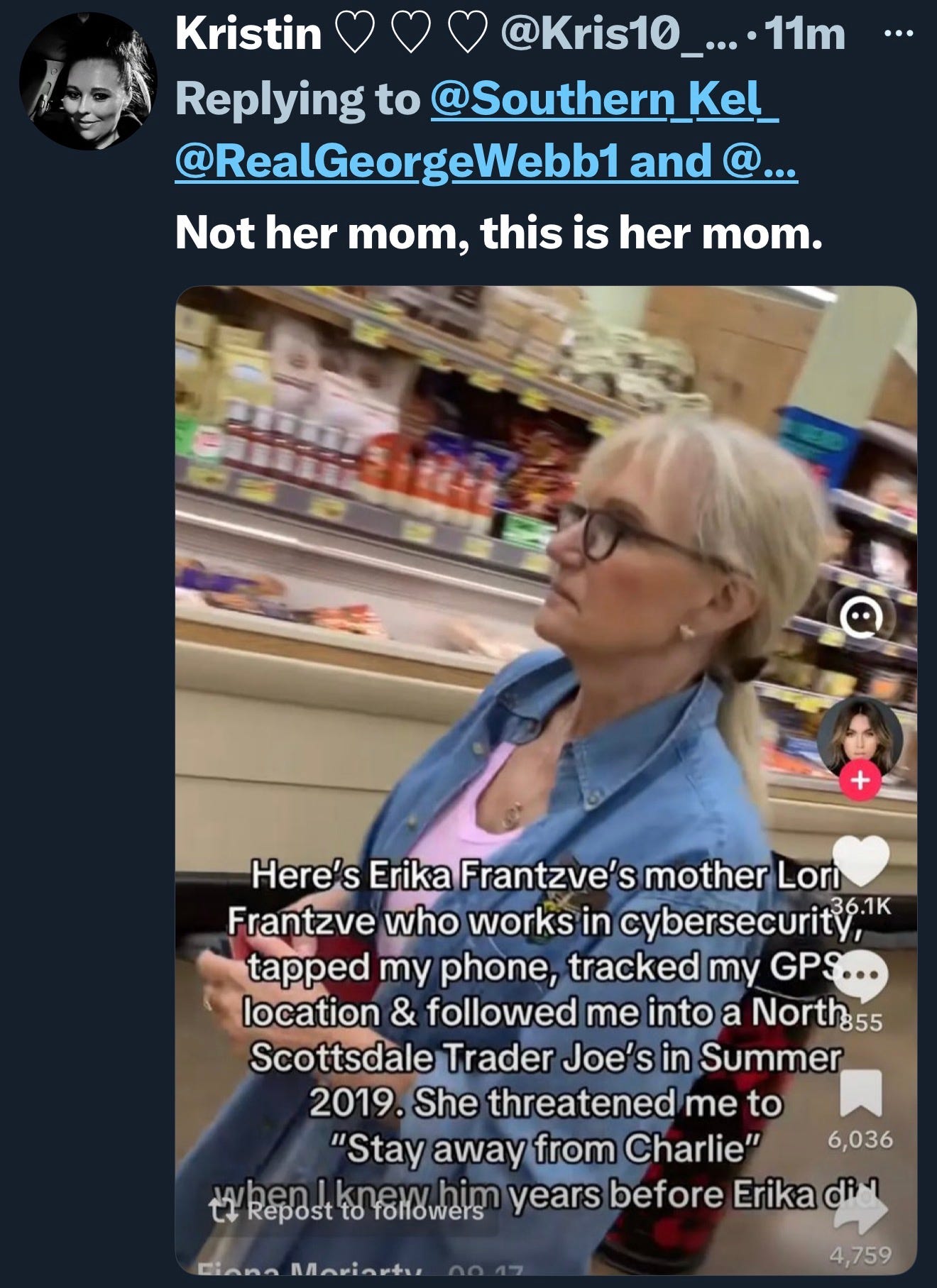Click the round face icon above the creator avatar
This screenshot has height=1288, width=937.
point(861,621)
